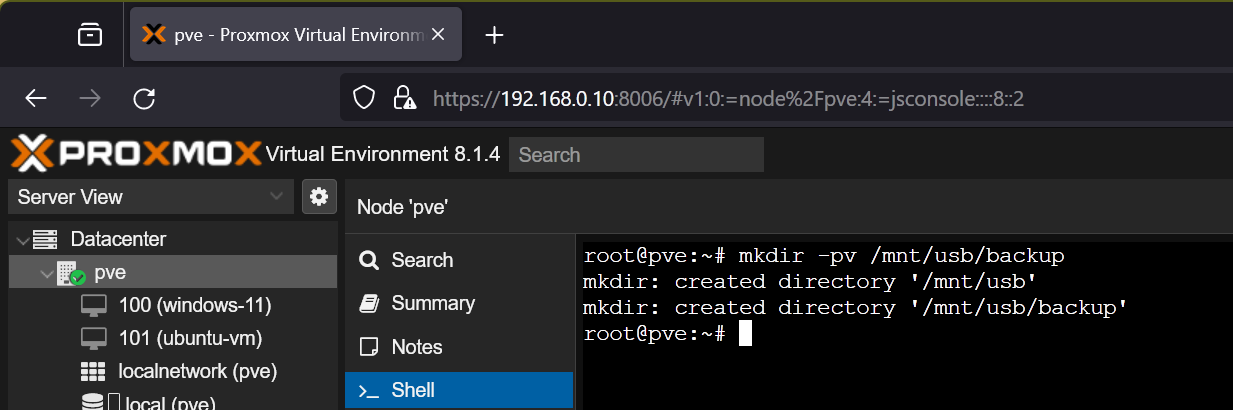This screenshot has width=1233, height=410.
Task: Collapse the pve node expander
Action: (x=46, y=272)
